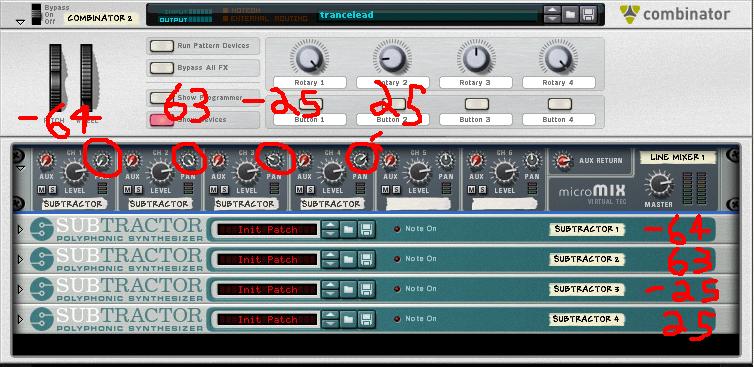Save Subtractor 4 patch floppy icon
The width and height of the screenshot is (754, 367).
366,319
